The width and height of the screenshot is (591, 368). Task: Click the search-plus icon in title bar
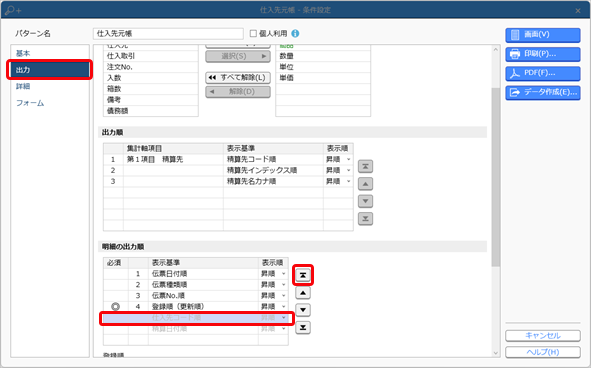[x=13, y=10]
